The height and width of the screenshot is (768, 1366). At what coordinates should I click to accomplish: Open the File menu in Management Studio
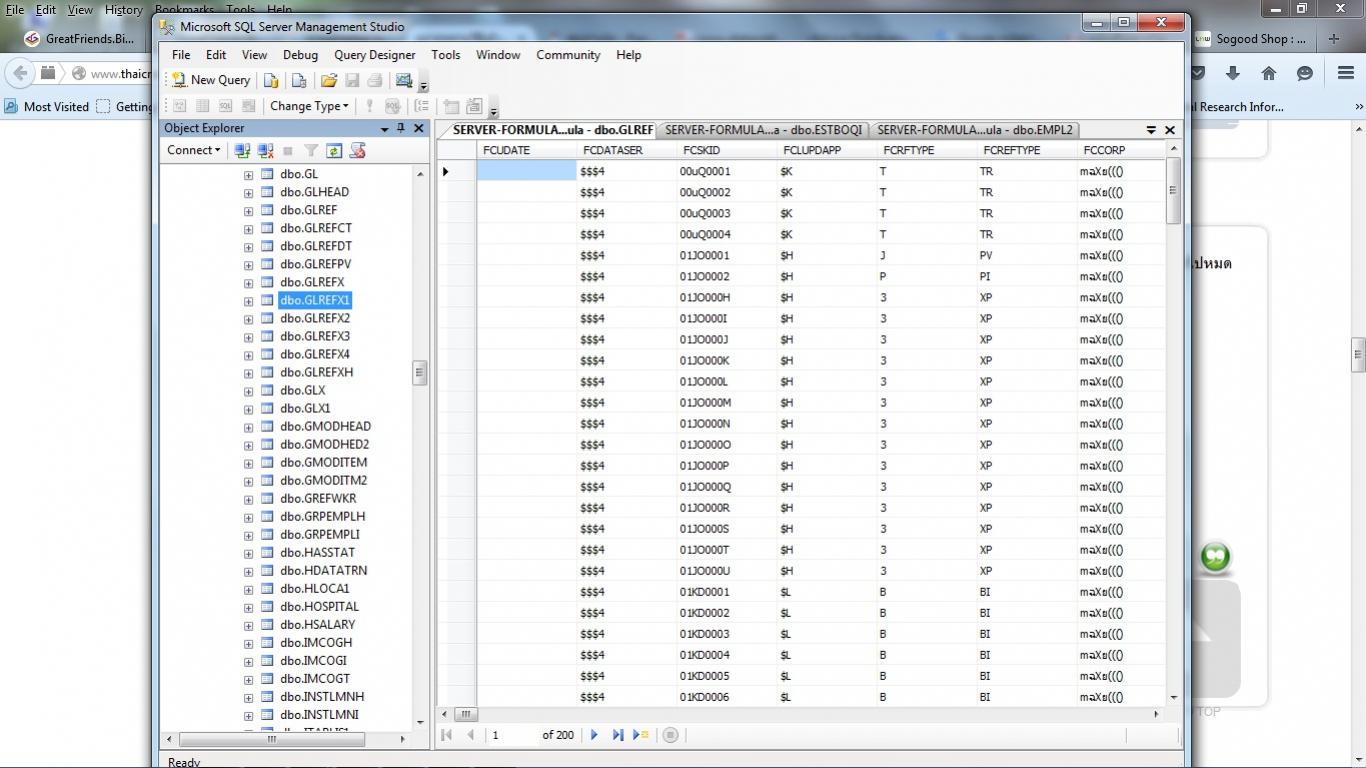click(x=181, y=55)
